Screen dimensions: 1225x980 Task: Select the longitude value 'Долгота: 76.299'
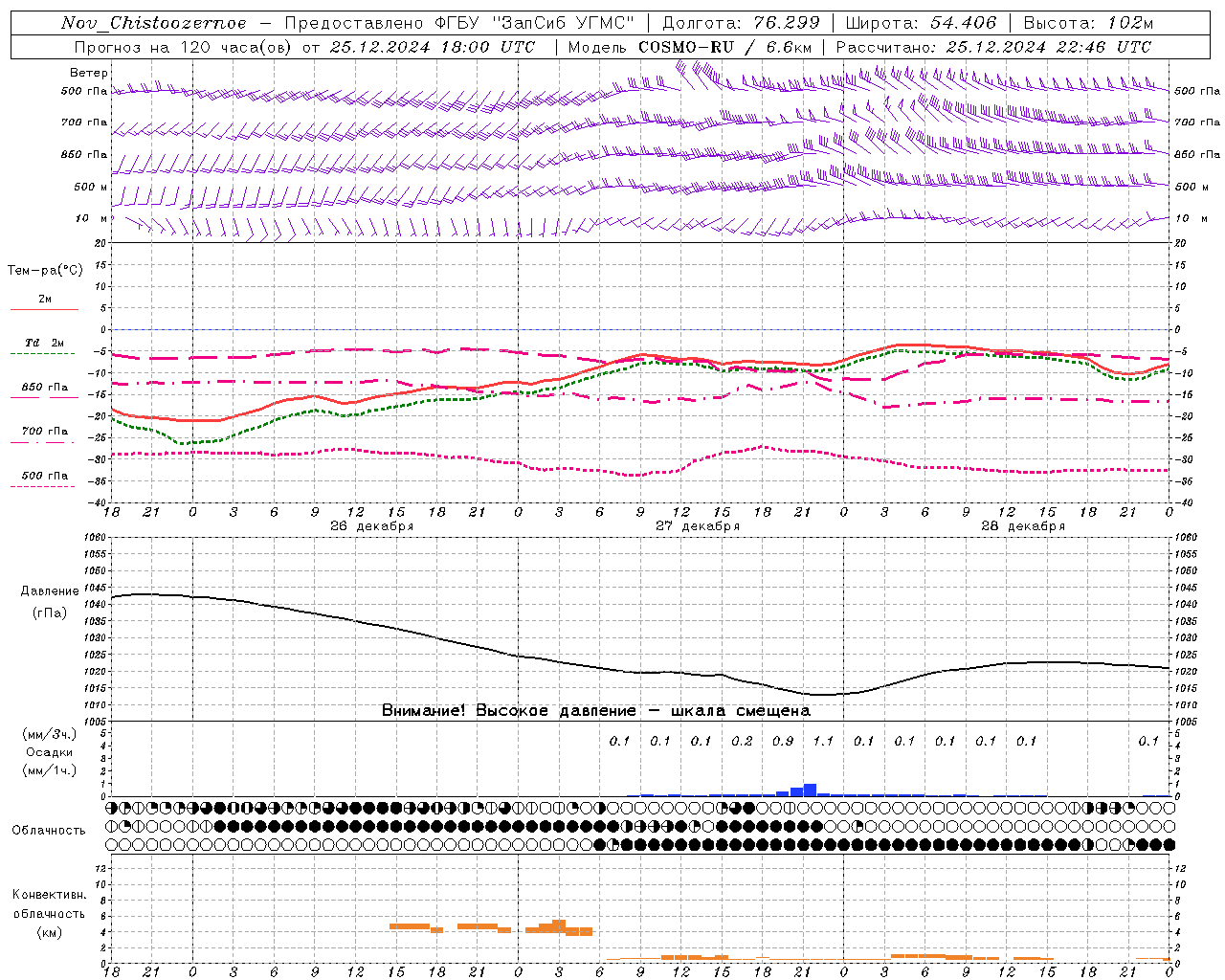(741, 23)
